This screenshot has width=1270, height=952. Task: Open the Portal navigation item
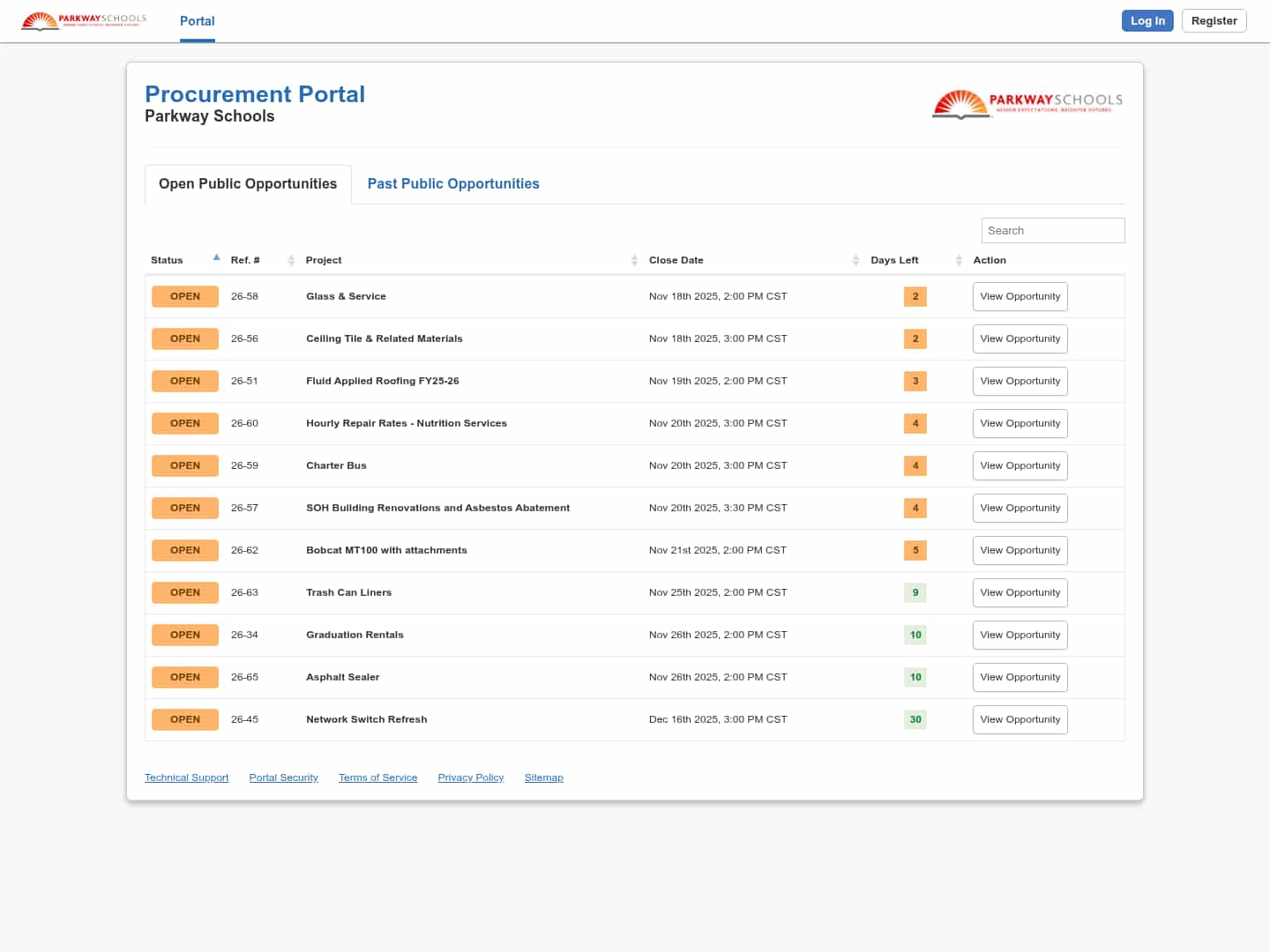point(198,21)
